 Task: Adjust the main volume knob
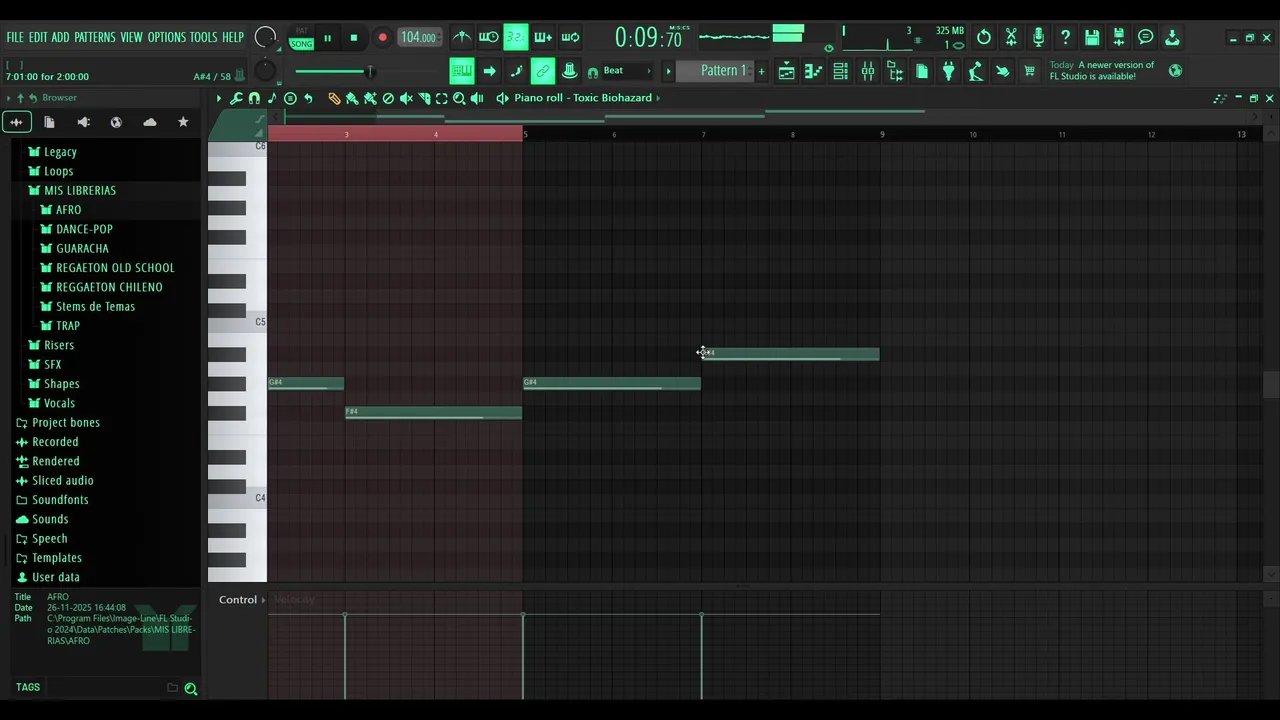265,38
